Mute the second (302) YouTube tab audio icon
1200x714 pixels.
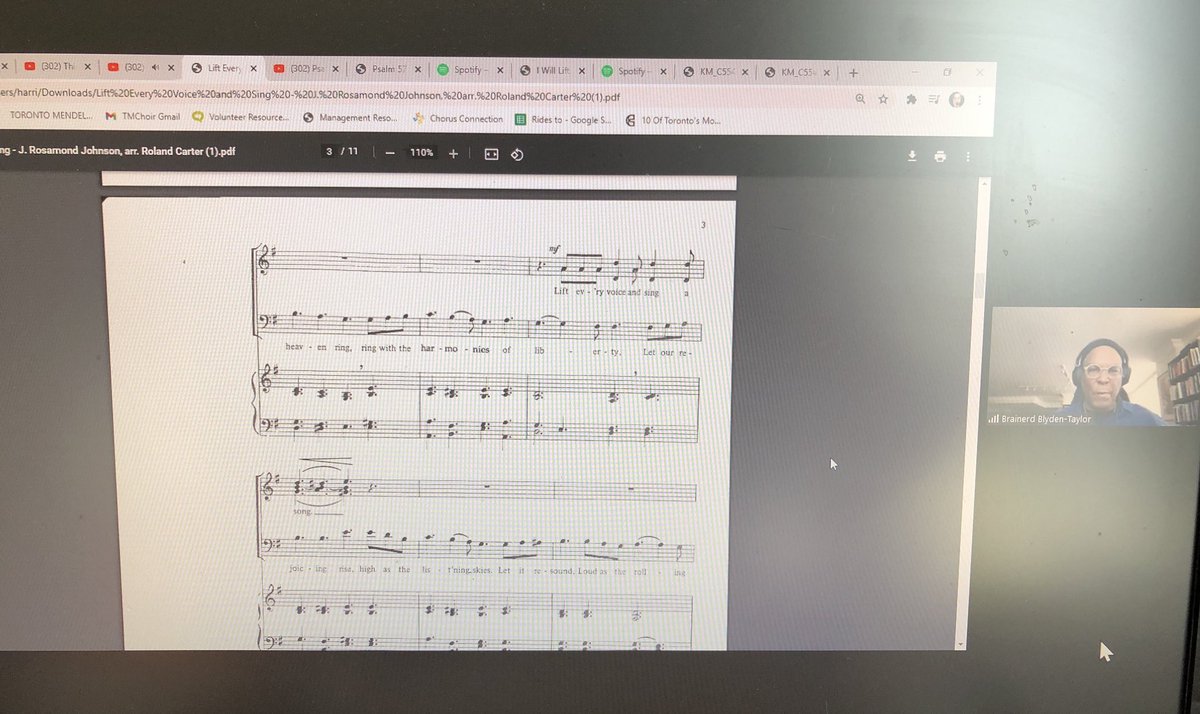click(x=156, y=68)
